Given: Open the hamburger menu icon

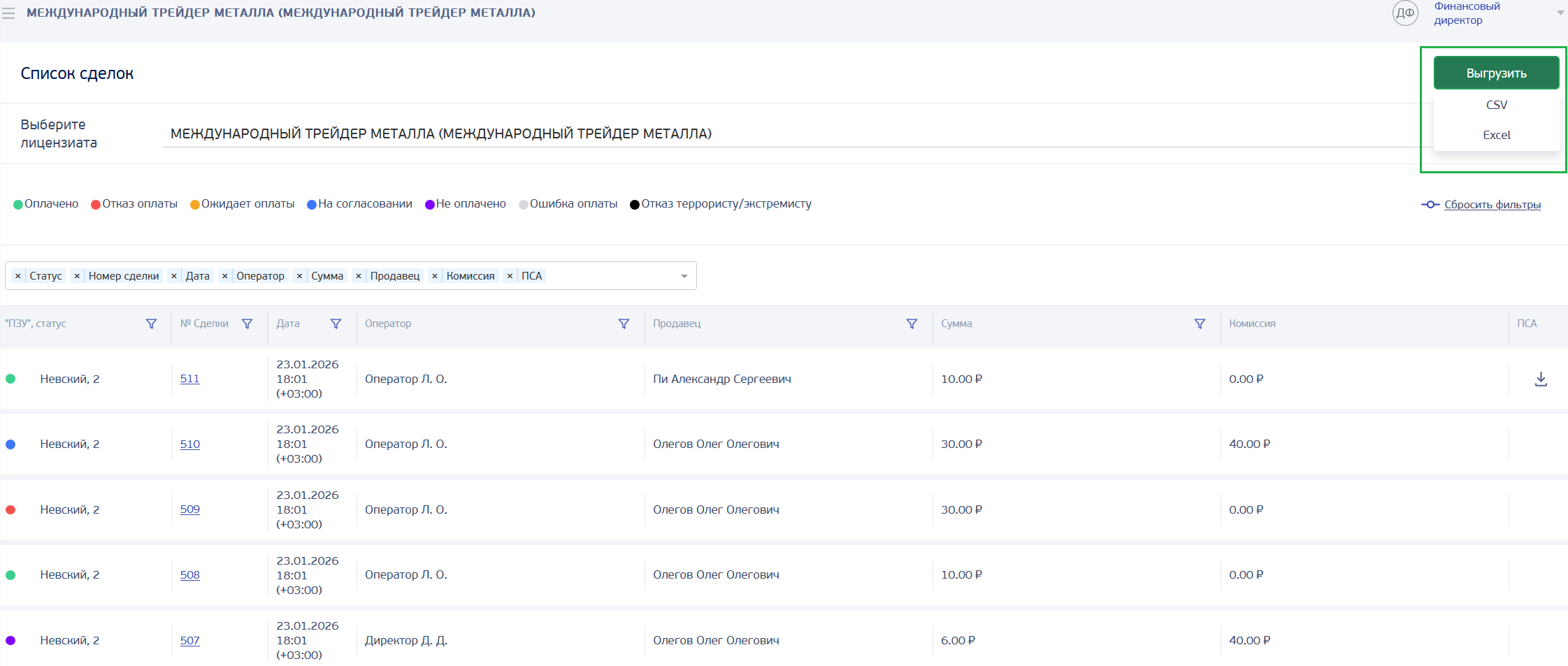Looking at the screenshot, I should pyautogui.click(x=8, y=13).
